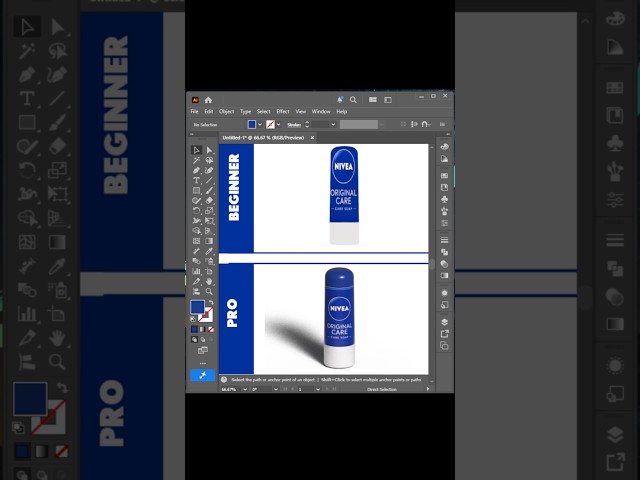Select the Direct Selection tool

209,150
